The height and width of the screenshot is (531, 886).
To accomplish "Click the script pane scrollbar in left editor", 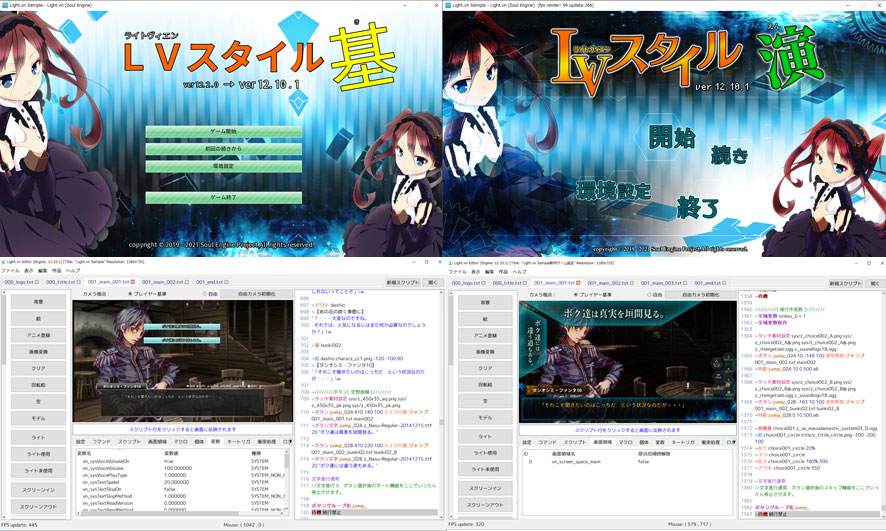I will point(438,400).
